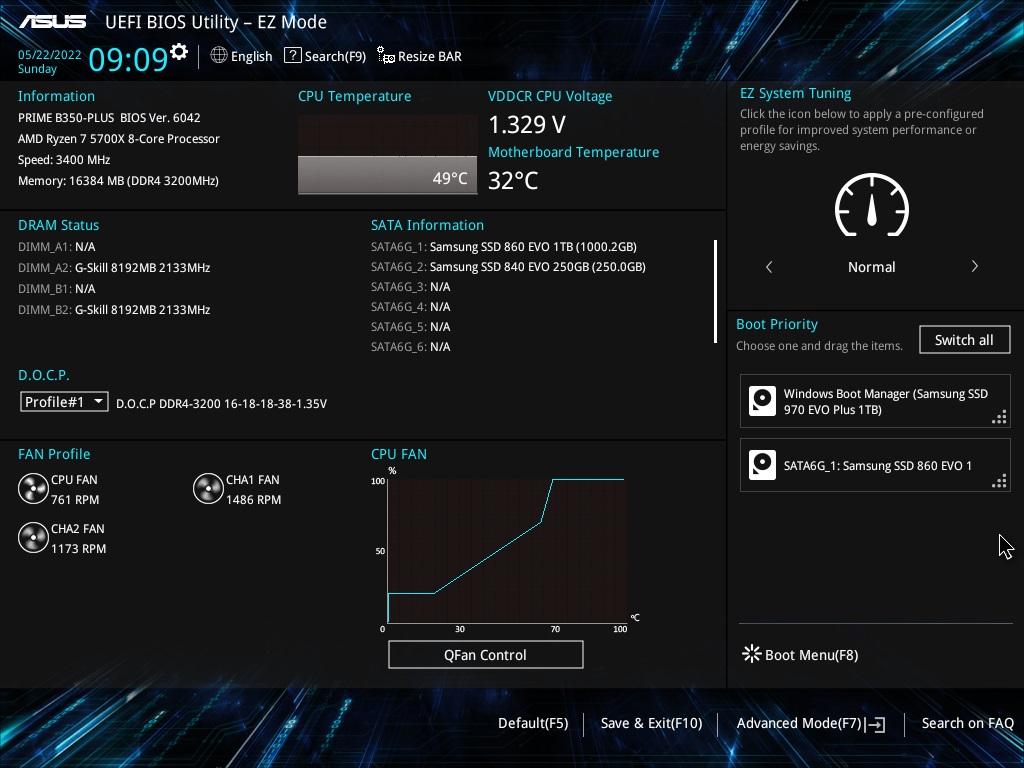
Task: Click the CPU FAN spinner icon
Action: tap(33, 489)
